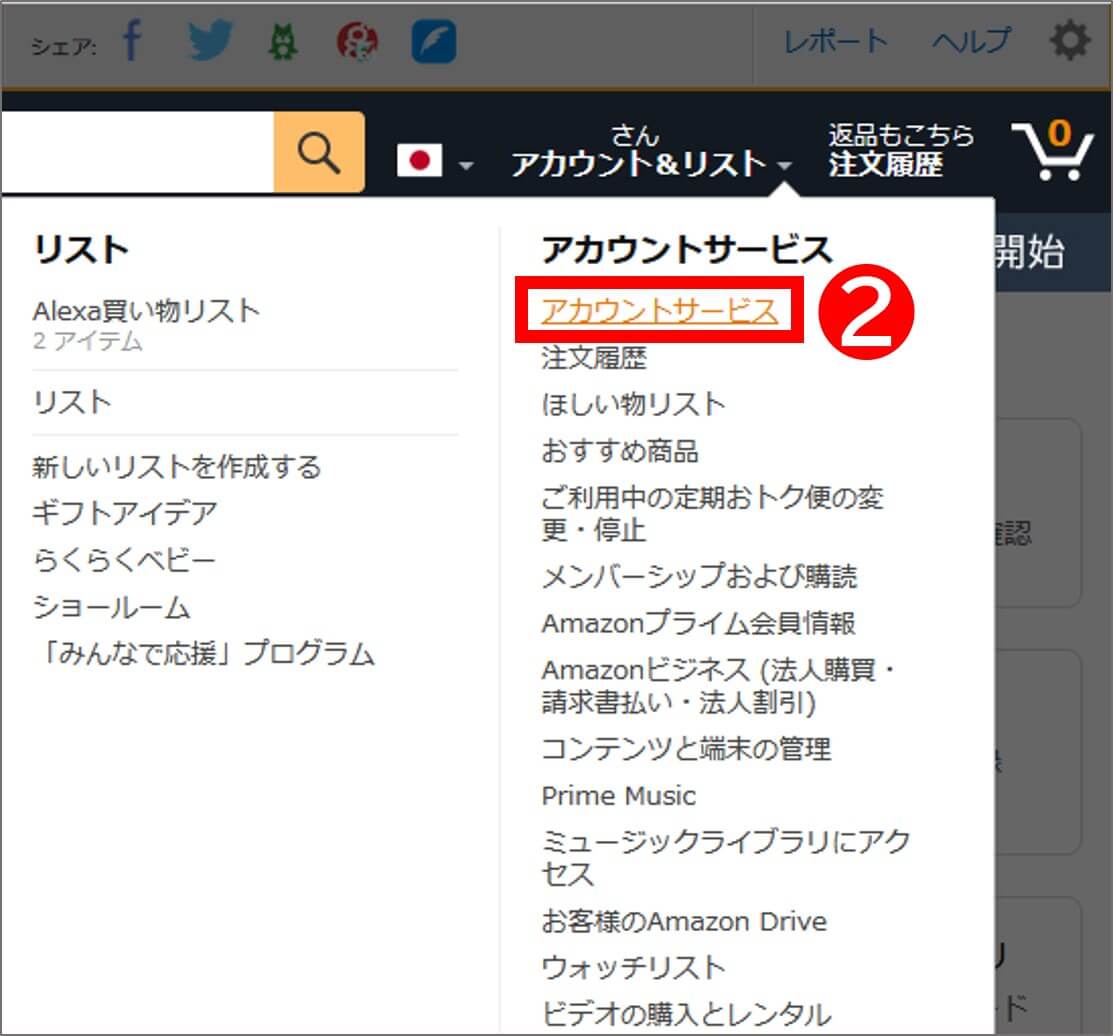Click the Facebook share icon
The image size is (1113, 1036).
[133, 42]
